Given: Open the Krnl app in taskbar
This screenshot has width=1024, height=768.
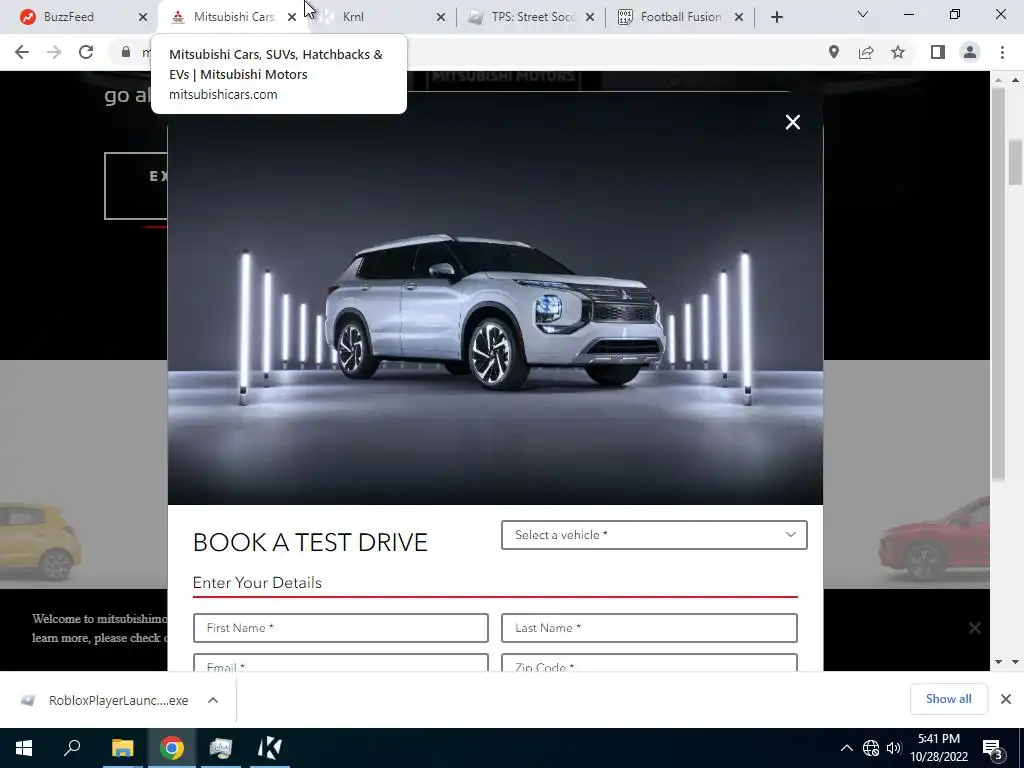Looking at the screenshot, I should [x=270, y=748].
